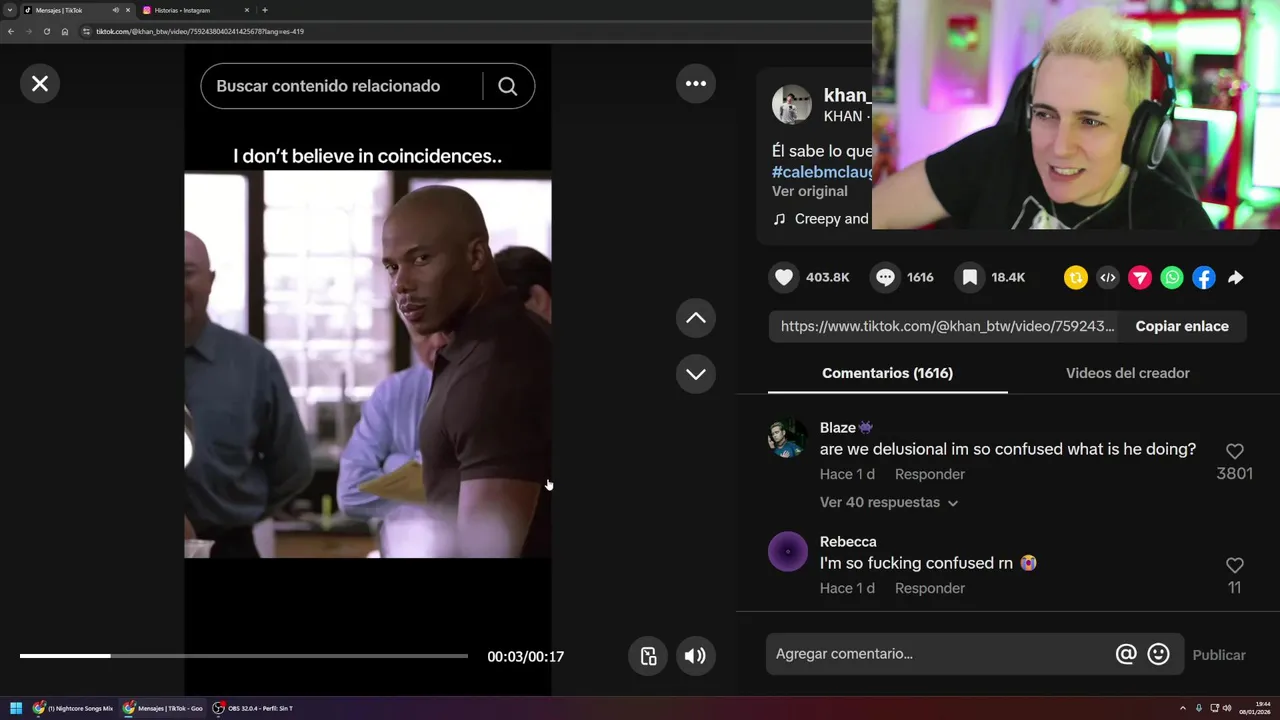1280x720 pixels.
Task: Click the username 'Blaze'
Action: tap(838, 428)
